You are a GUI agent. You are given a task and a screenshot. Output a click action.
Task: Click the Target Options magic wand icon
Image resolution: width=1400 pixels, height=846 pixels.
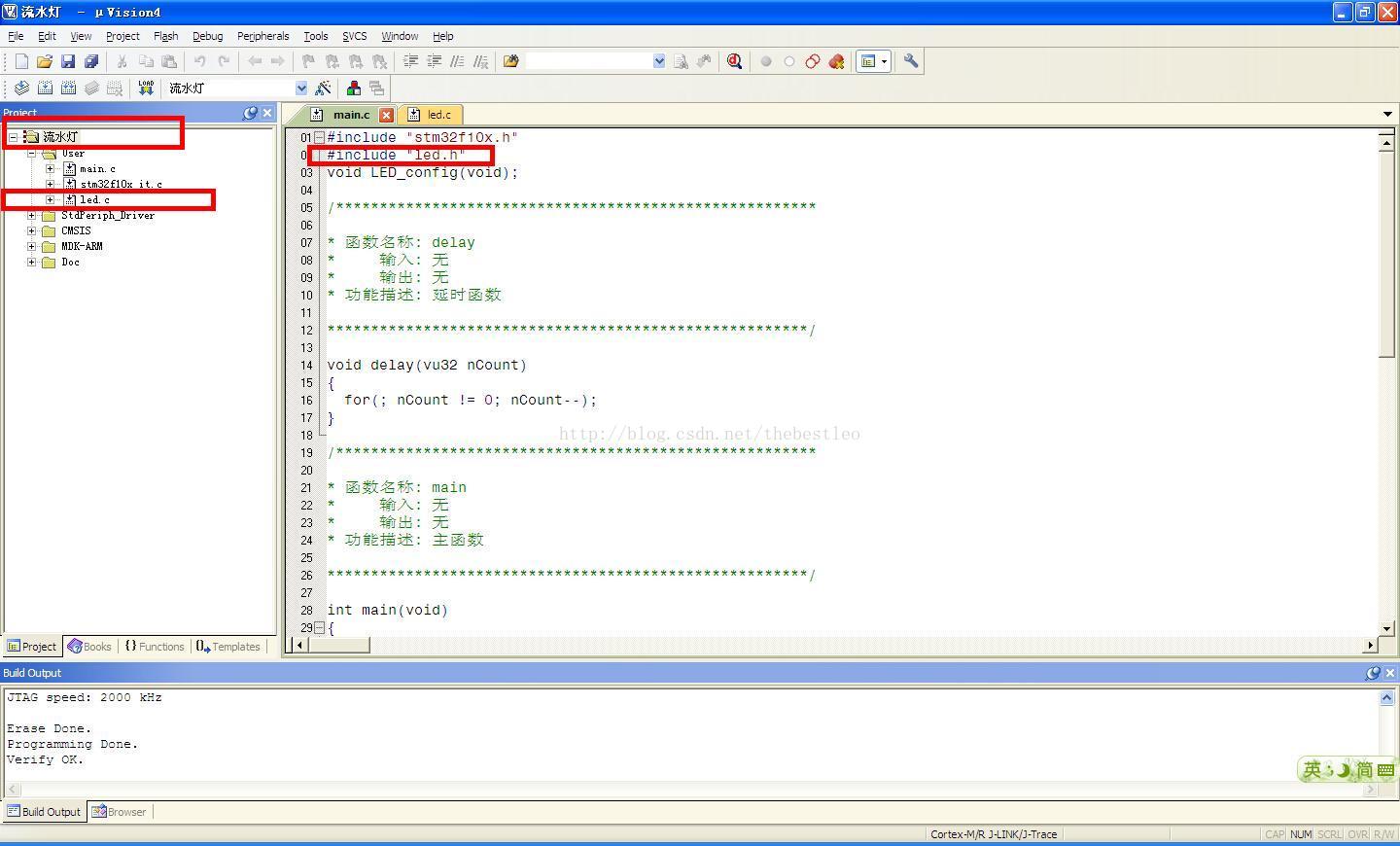click(324, 88)
